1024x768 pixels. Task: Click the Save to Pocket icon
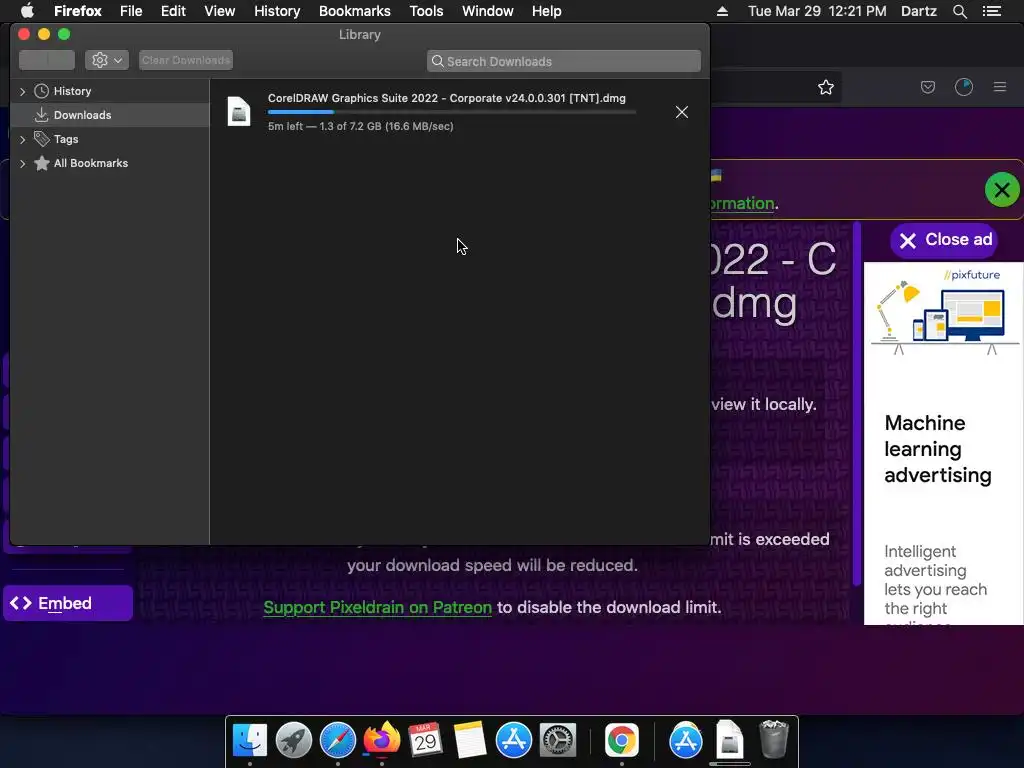928,87
